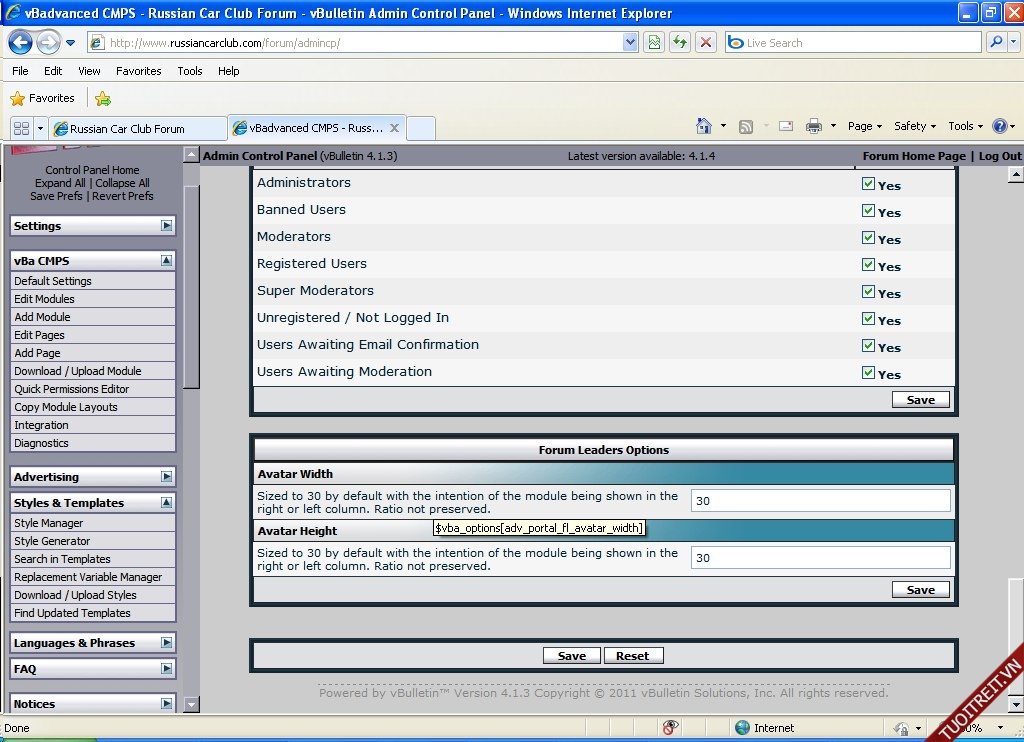The image size is (1024, 742).
Task: Open the Edit Modules sidebar link
Action: (x=44, y=299)
